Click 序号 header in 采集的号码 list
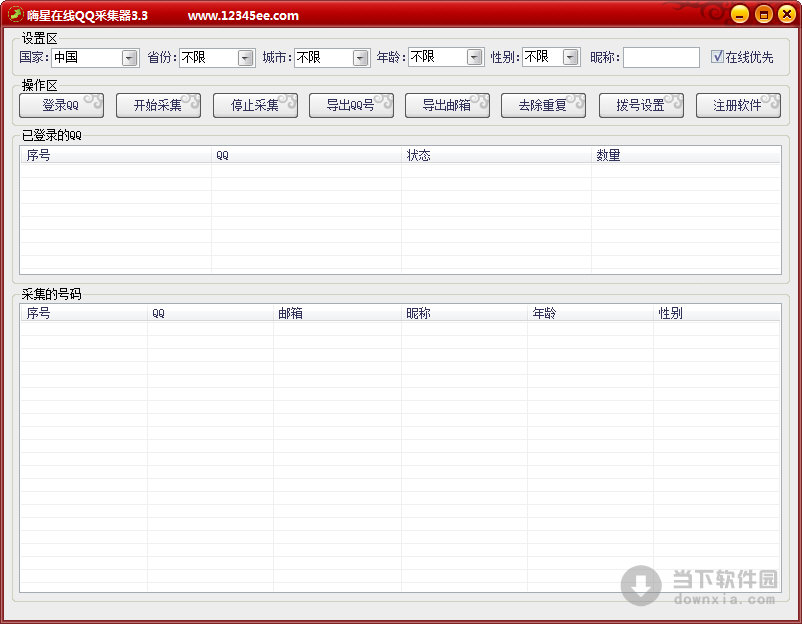This screenshot has height=624, width=802. pyautogui.click(x=84, y=313)
